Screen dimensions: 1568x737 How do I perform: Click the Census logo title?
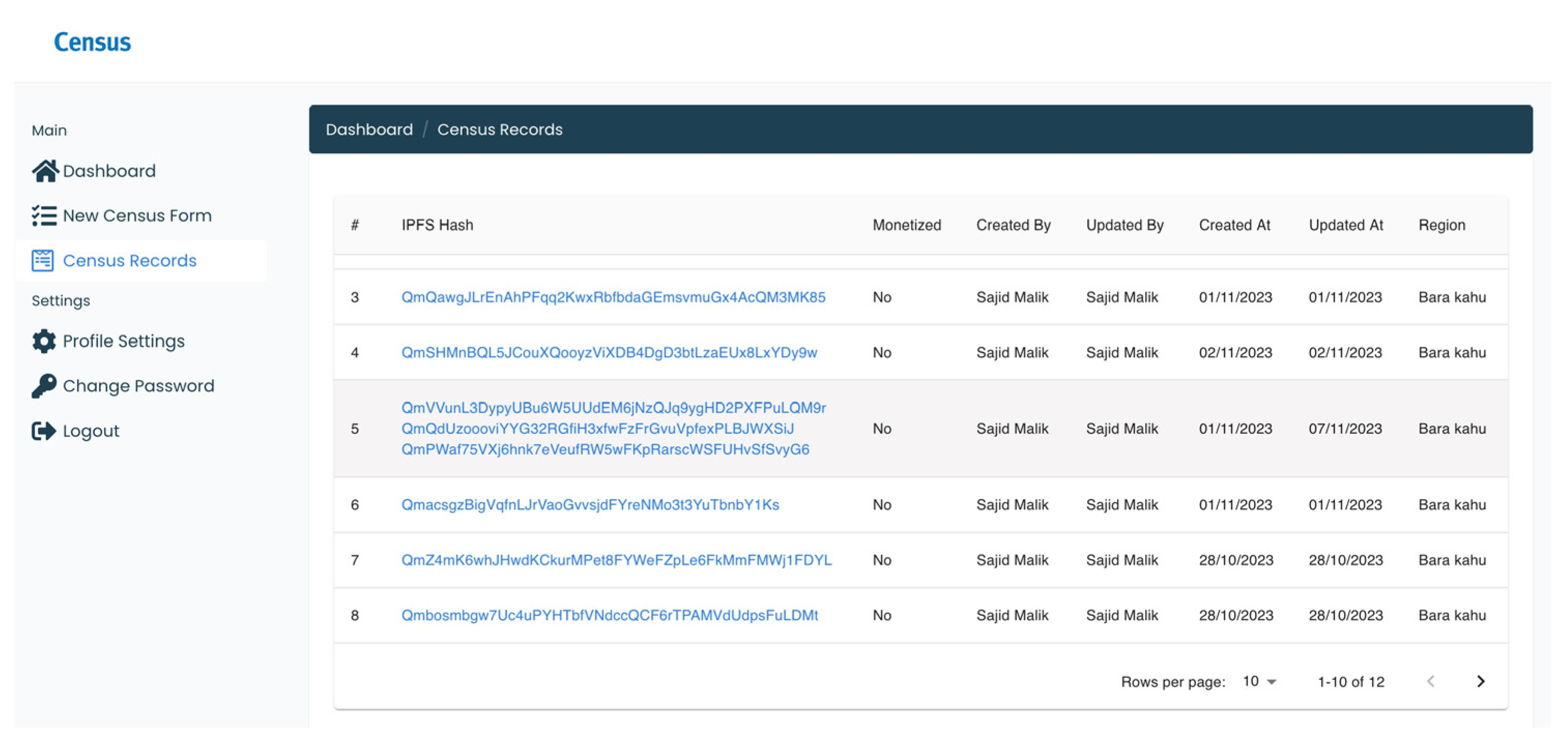pos(93,42)
